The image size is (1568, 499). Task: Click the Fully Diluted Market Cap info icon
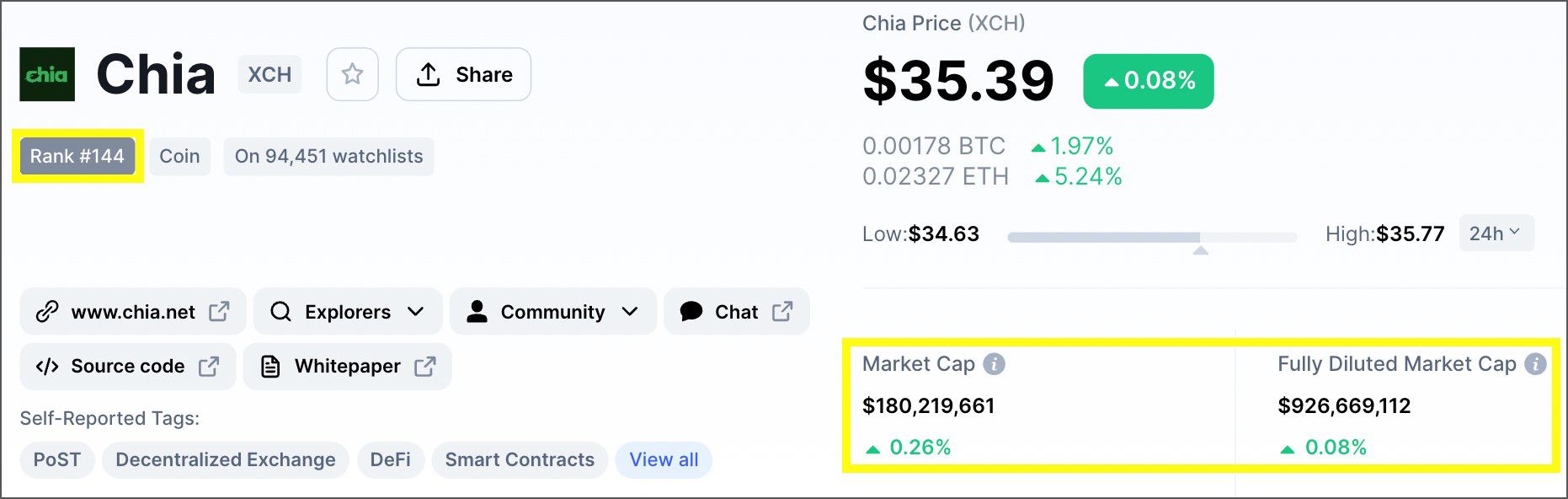pyautogui.click(x=1534, y=363)
